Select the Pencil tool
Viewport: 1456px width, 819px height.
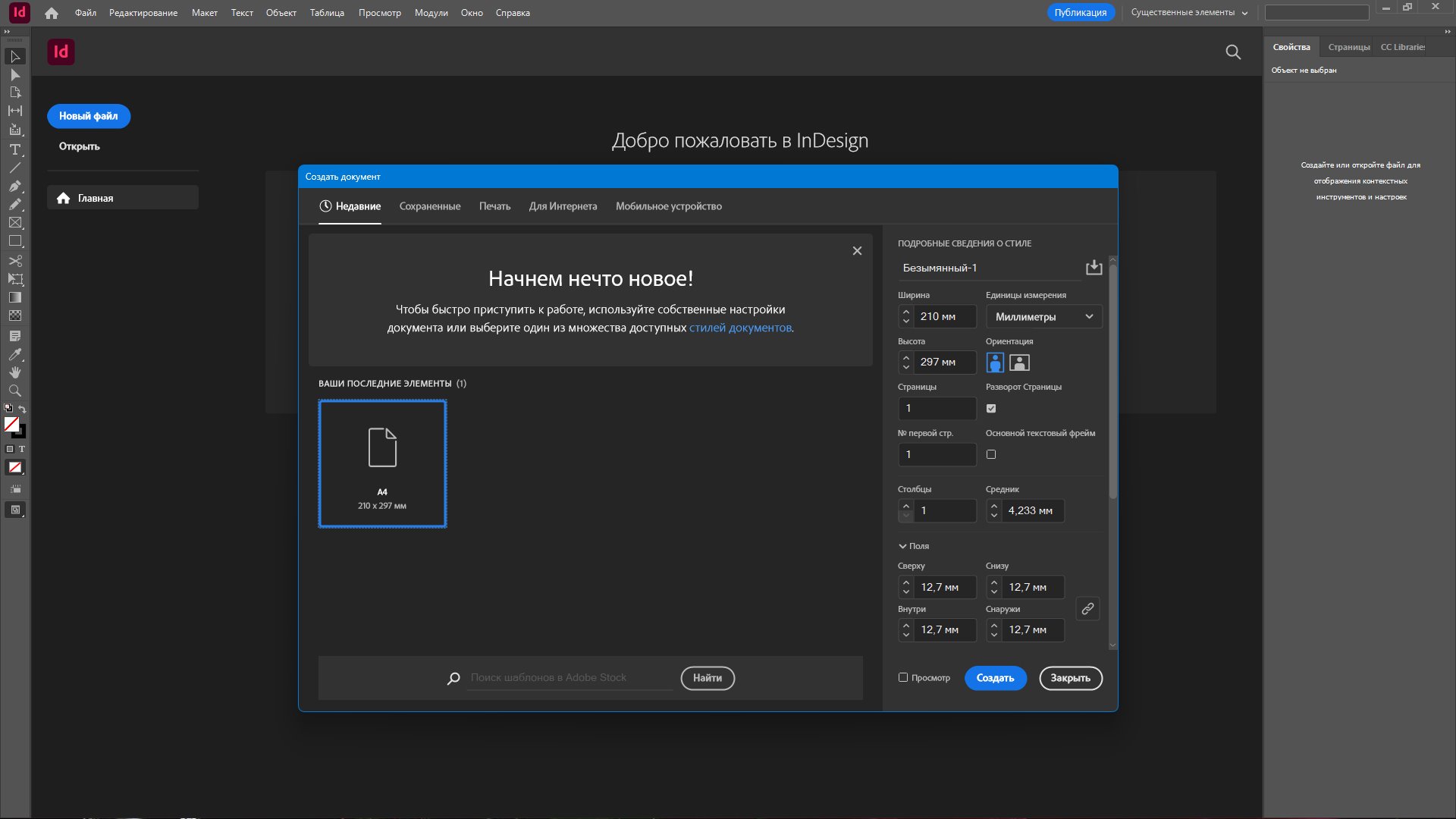[15, 204]
